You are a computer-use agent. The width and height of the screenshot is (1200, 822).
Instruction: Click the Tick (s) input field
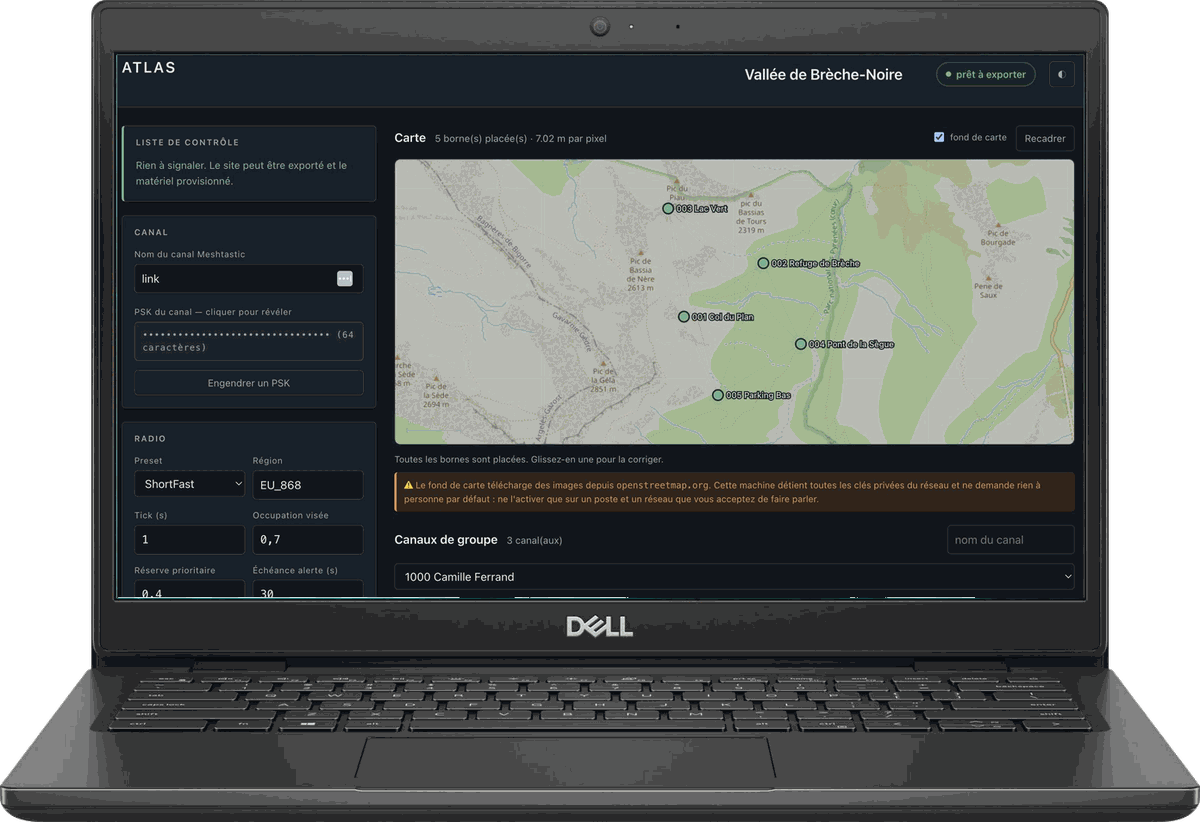(189, 539)
